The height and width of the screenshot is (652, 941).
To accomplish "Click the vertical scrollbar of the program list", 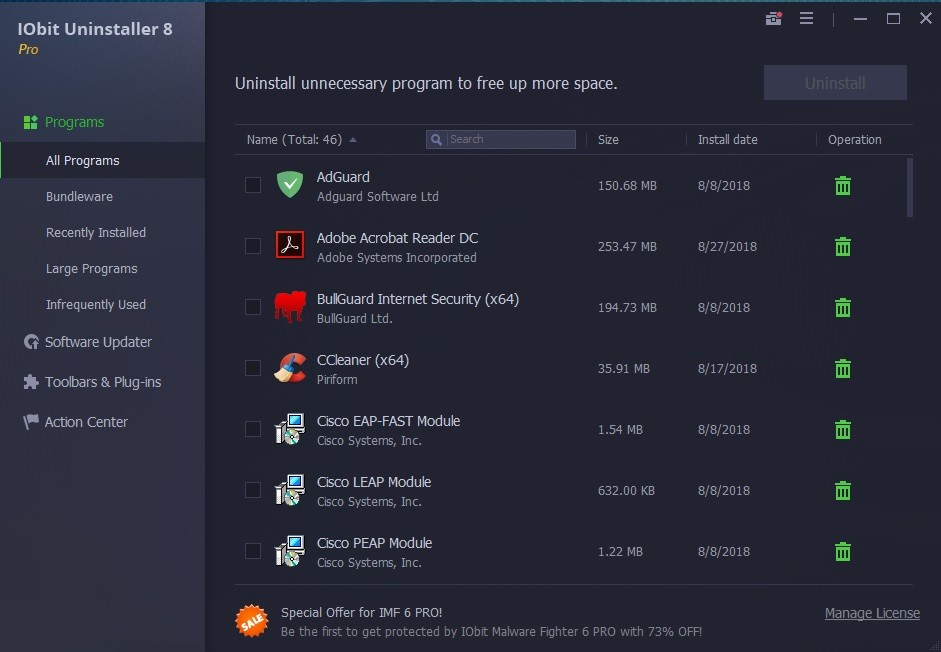I will [910, 187].
